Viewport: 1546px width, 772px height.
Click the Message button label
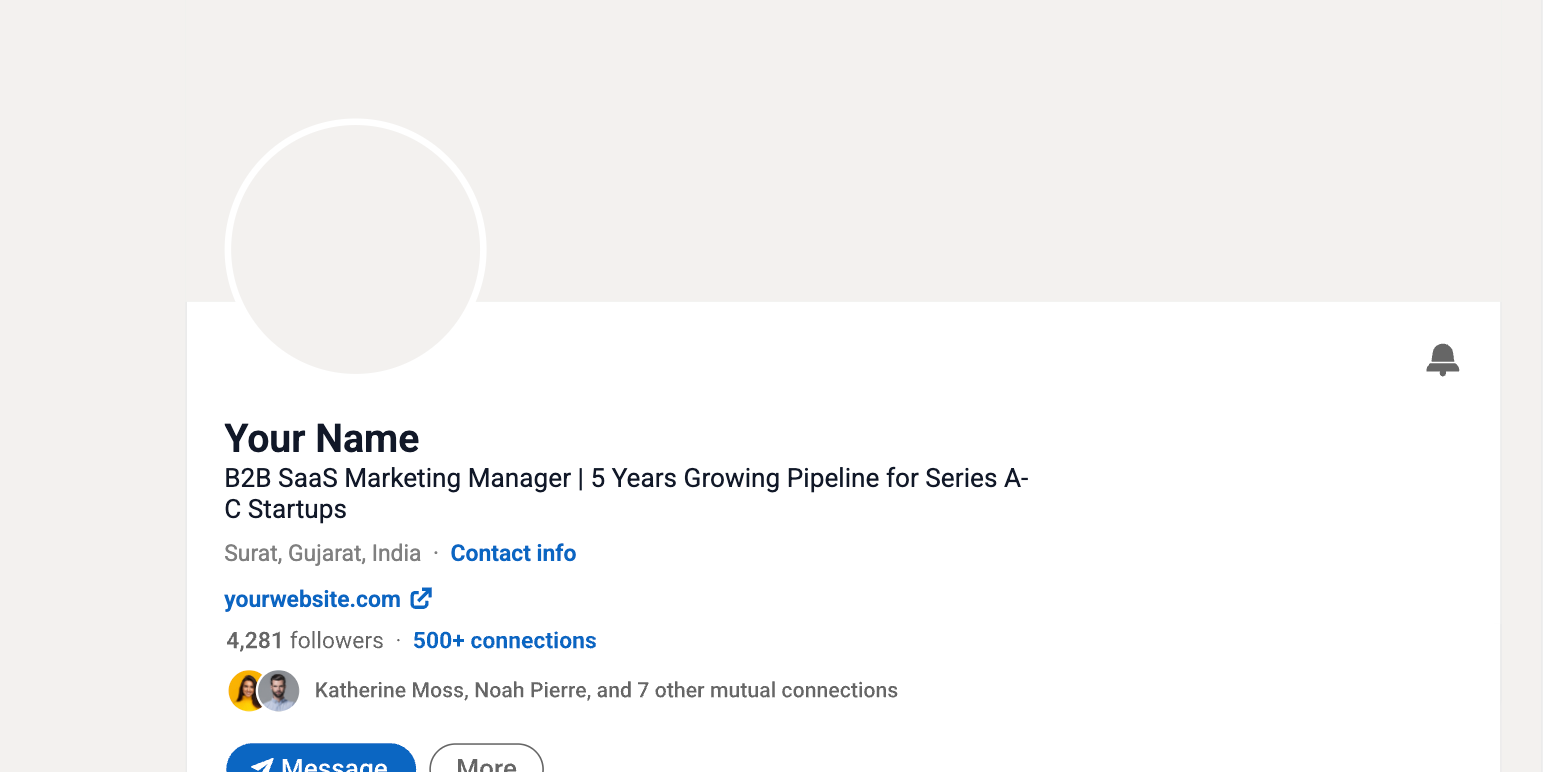point(334,764)
